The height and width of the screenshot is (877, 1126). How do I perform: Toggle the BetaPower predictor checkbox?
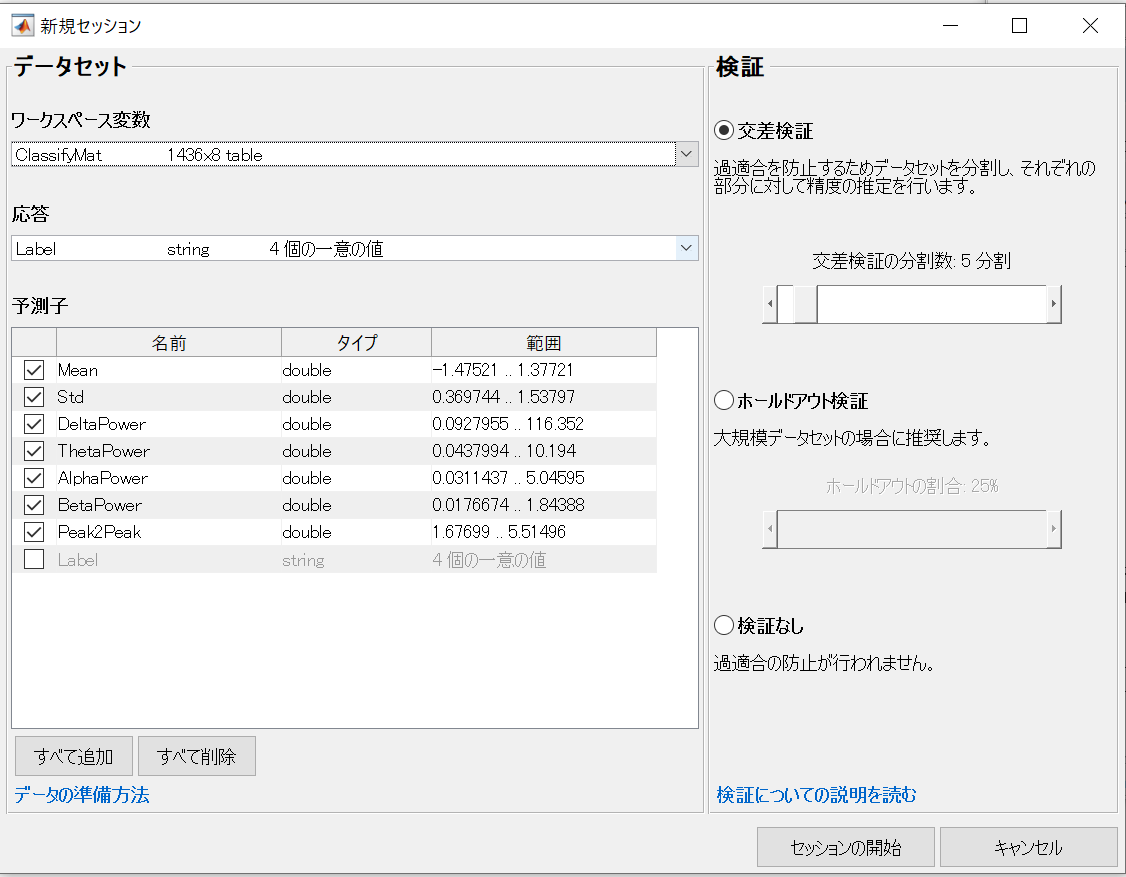pos(34,505)
